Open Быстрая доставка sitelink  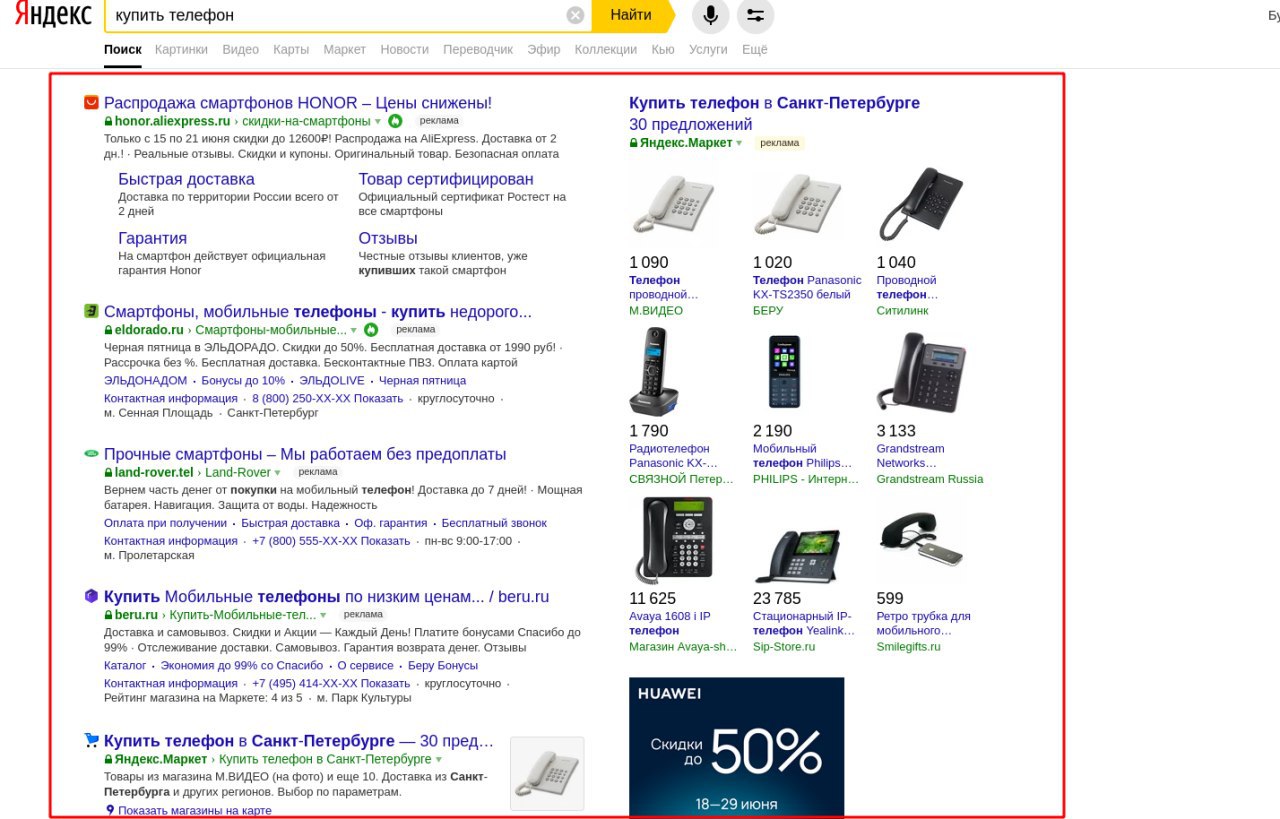click(x=186, y=179)
